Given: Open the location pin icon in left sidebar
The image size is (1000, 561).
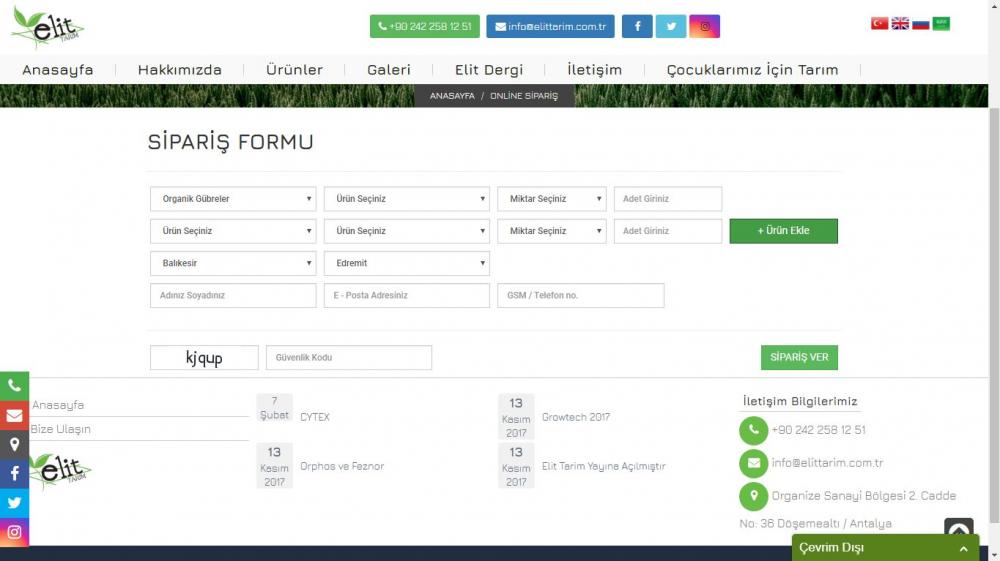Looking at the screenshot, I should (x=14, y=445).
